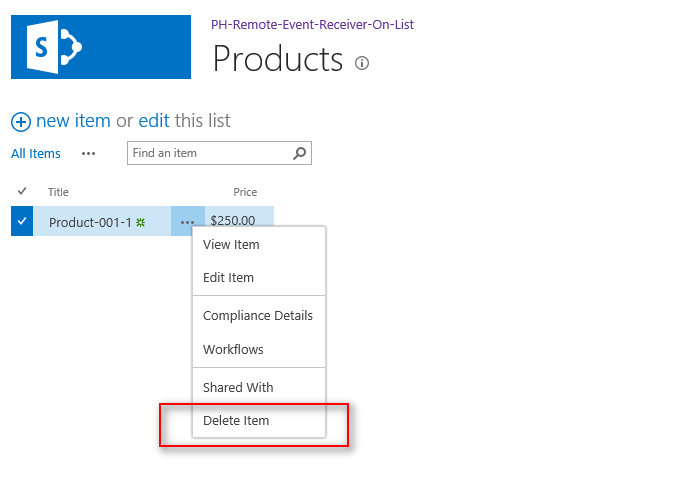Click the info icon beside Products
Screen dimensions: 688x492
pos(362,63)
